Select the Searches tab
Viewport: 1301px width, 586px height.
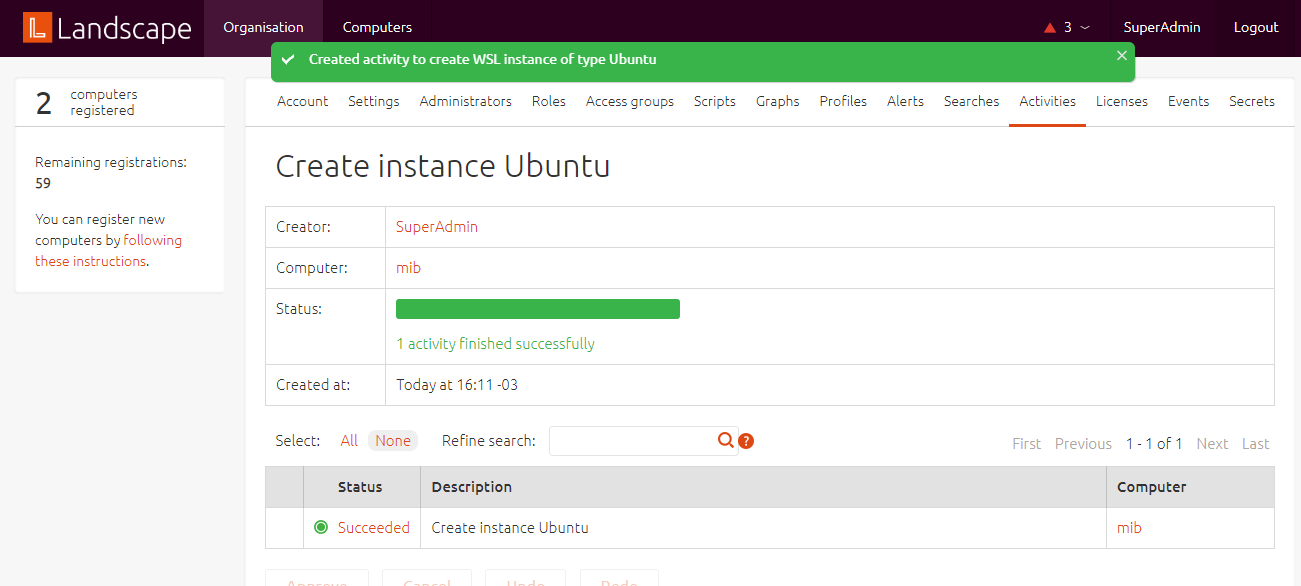972,101
